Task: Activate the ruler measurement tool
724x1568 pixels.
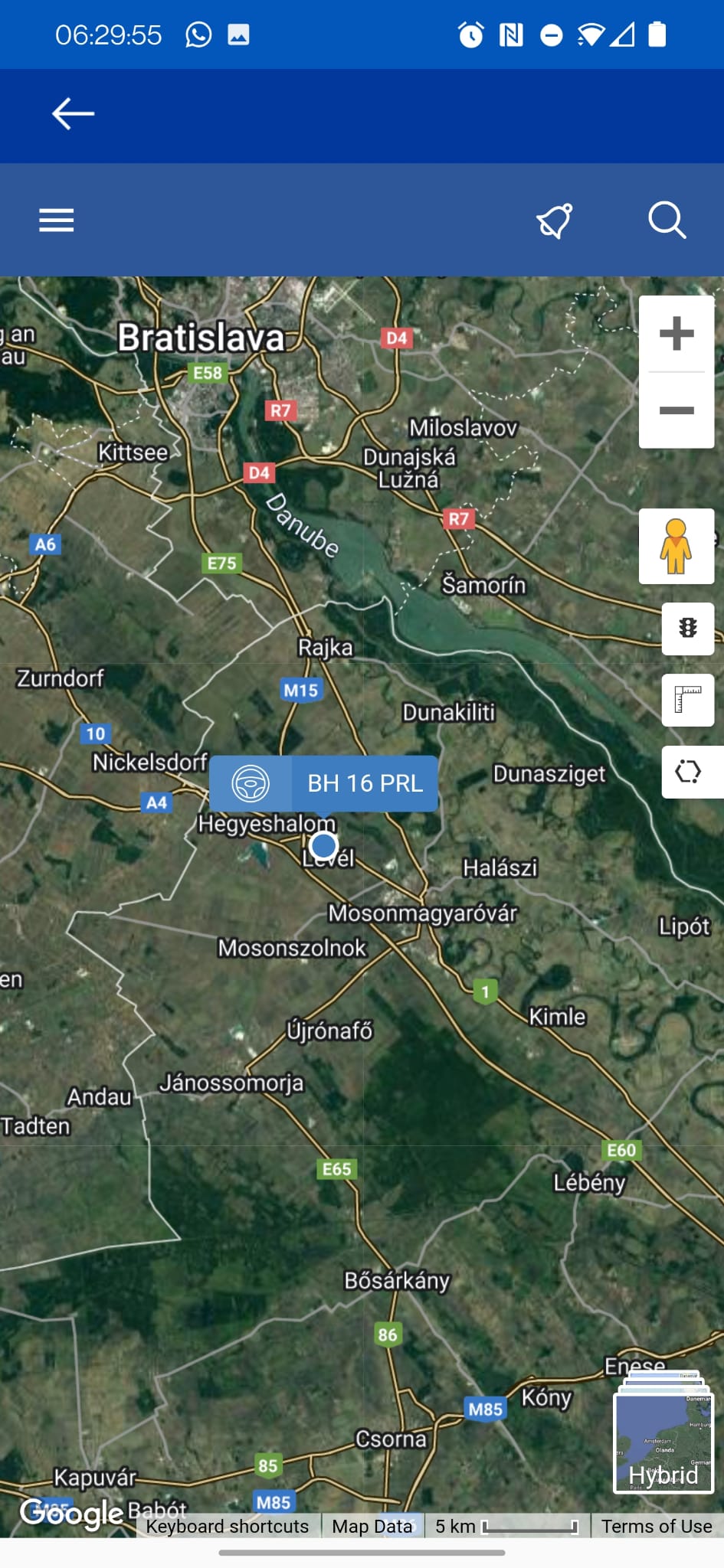Action: coord(688,700)
